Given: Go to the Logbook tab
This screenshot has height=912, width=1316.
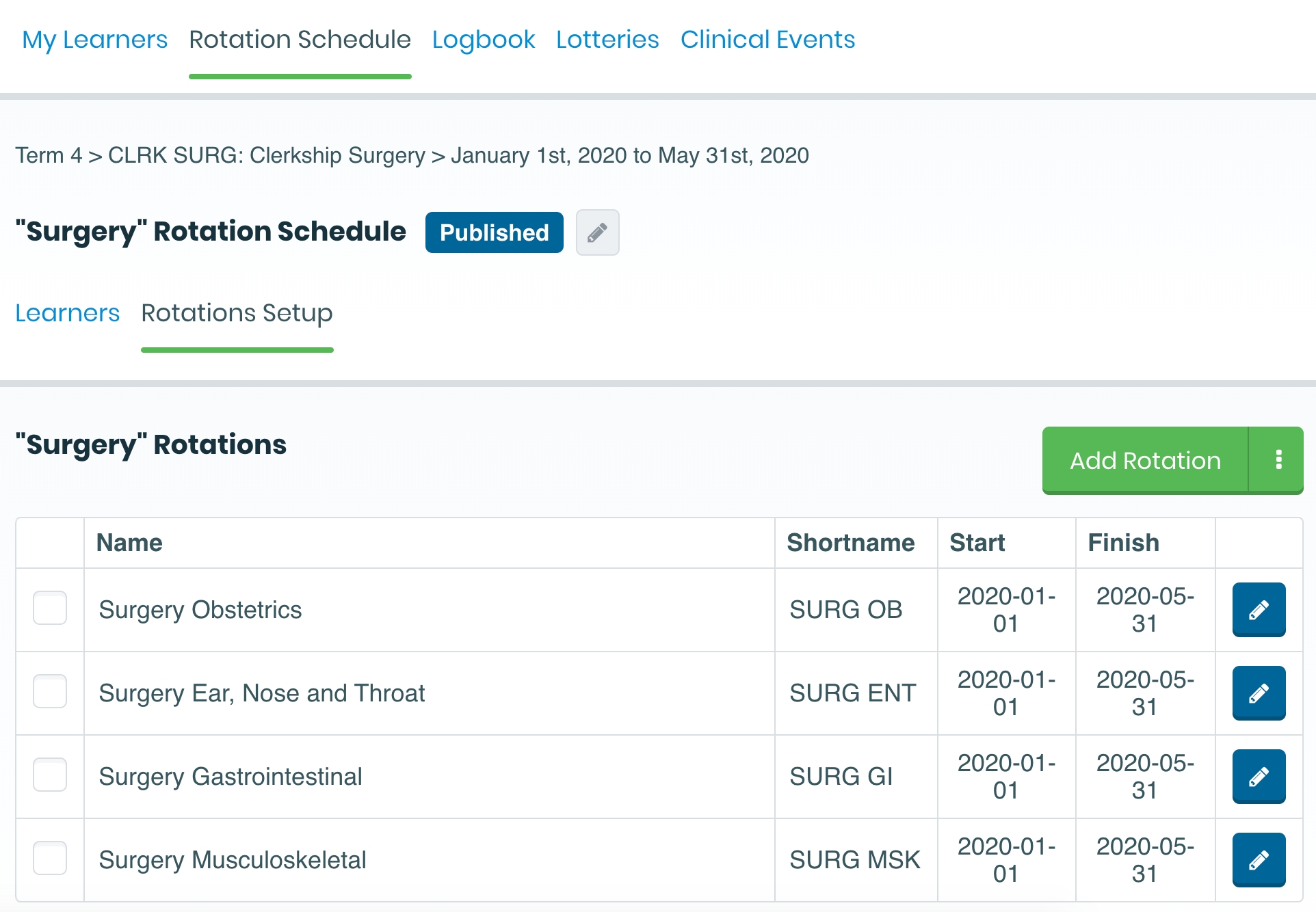Looking at the screenshot, I should [x=483, y=40].
